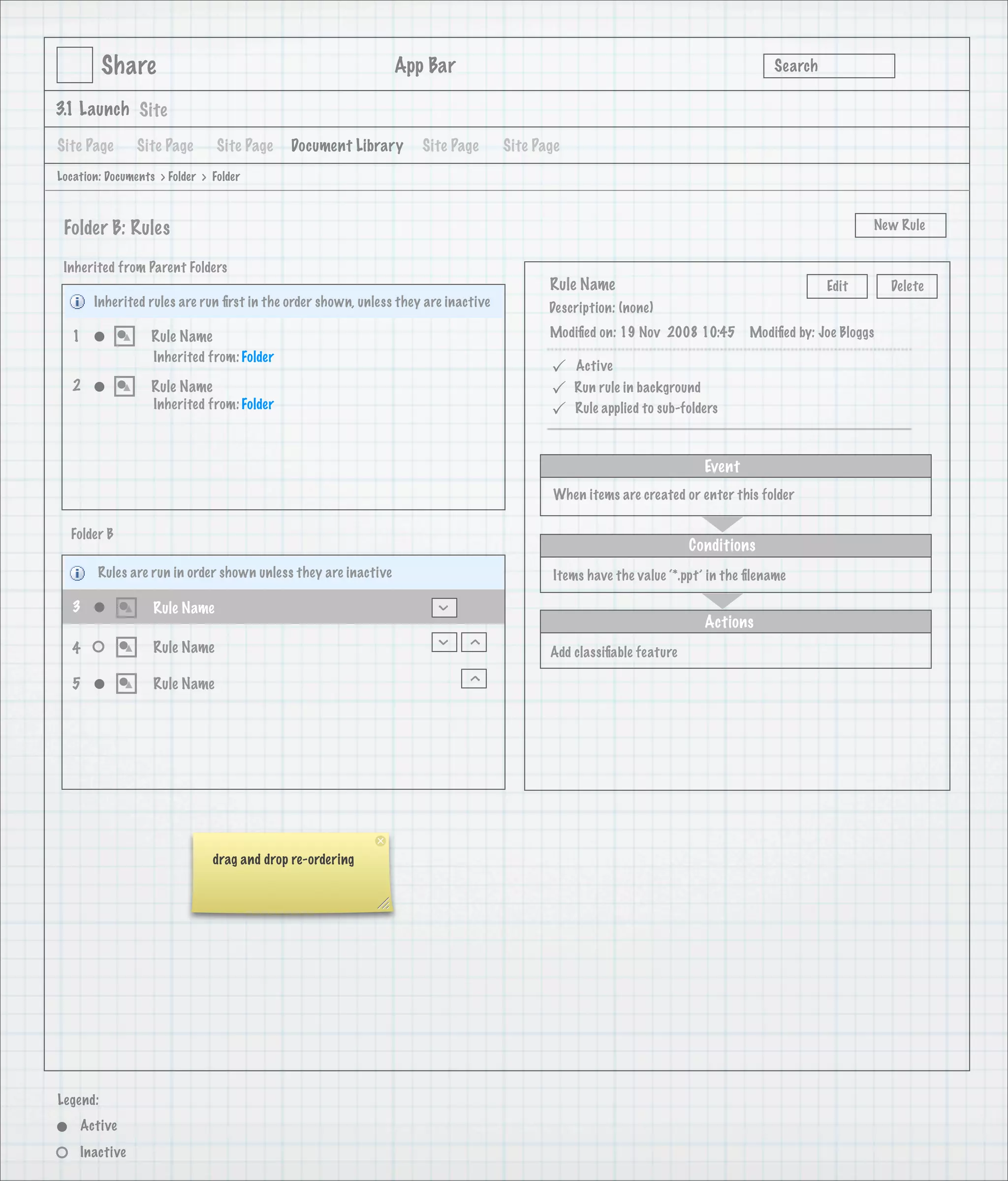Viewport: 1008px width, 1181px height.
Task: Click rule 1 thumbnail icon
Action: point(125,336)
